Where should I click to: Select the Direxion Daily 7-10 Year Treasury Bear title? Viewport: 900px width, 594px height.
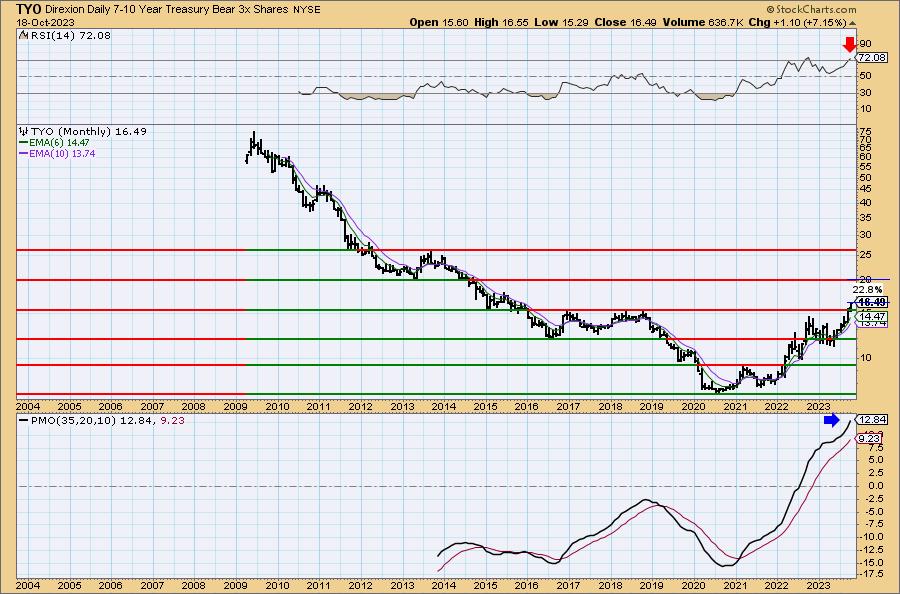click(166, 9)
